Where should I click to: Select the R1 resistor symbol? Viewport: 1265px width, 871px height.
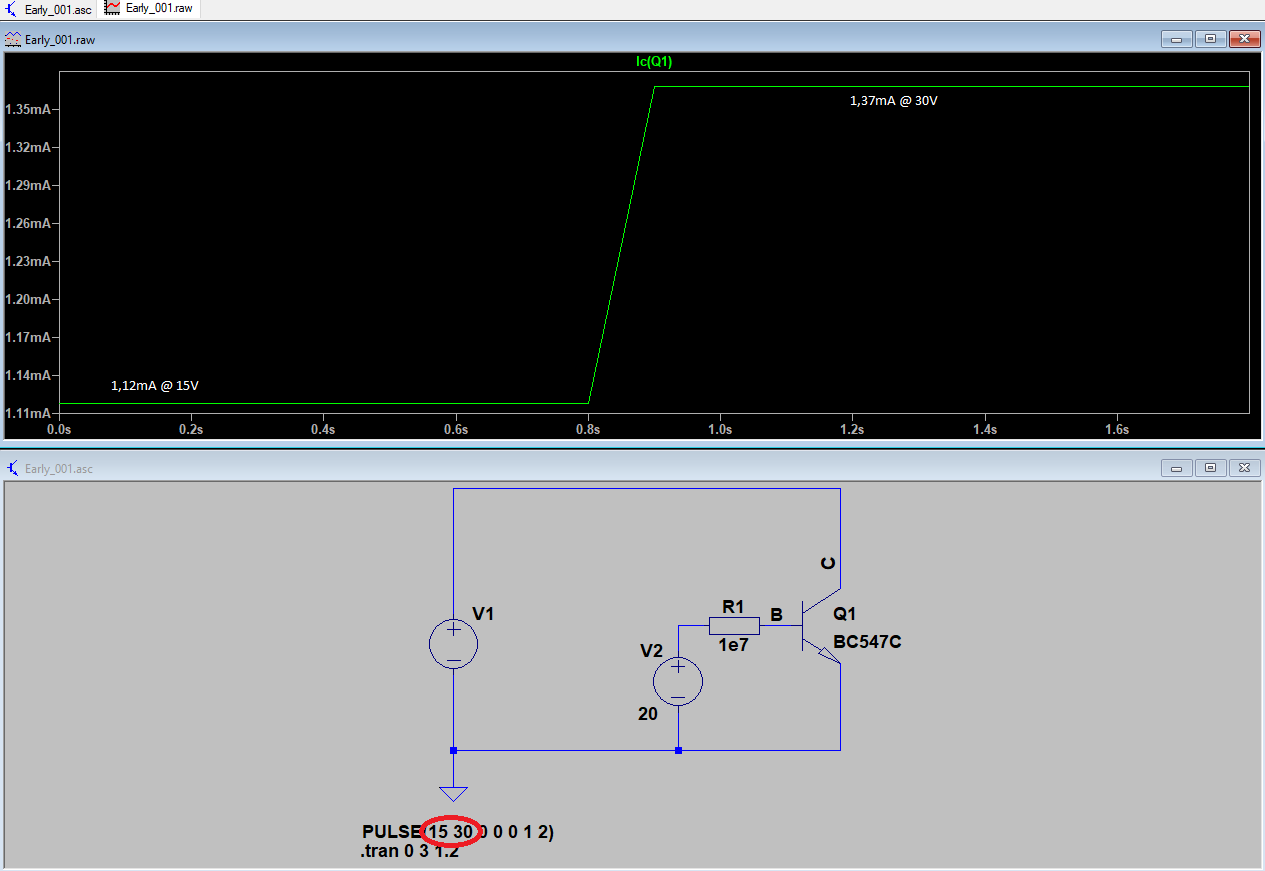[734, 626]
